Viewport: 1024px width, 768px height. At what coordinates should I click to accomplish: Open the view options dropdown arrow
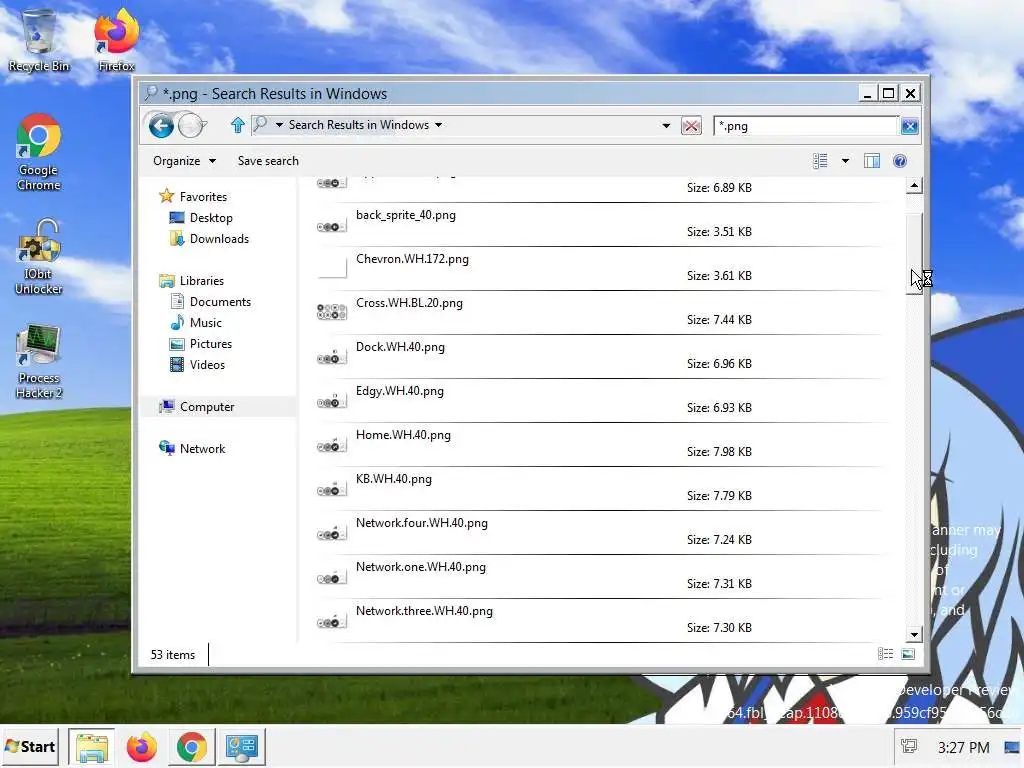(845, 161)
